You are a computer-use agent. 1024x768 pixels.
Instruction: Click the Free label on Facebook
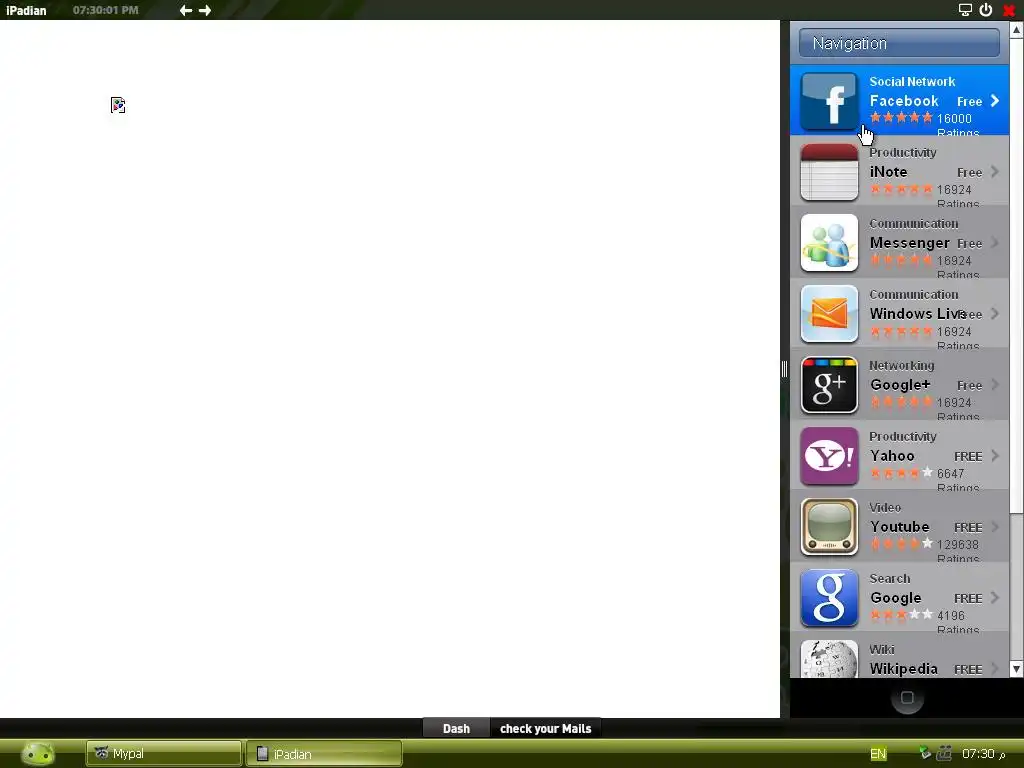point(969,102)
